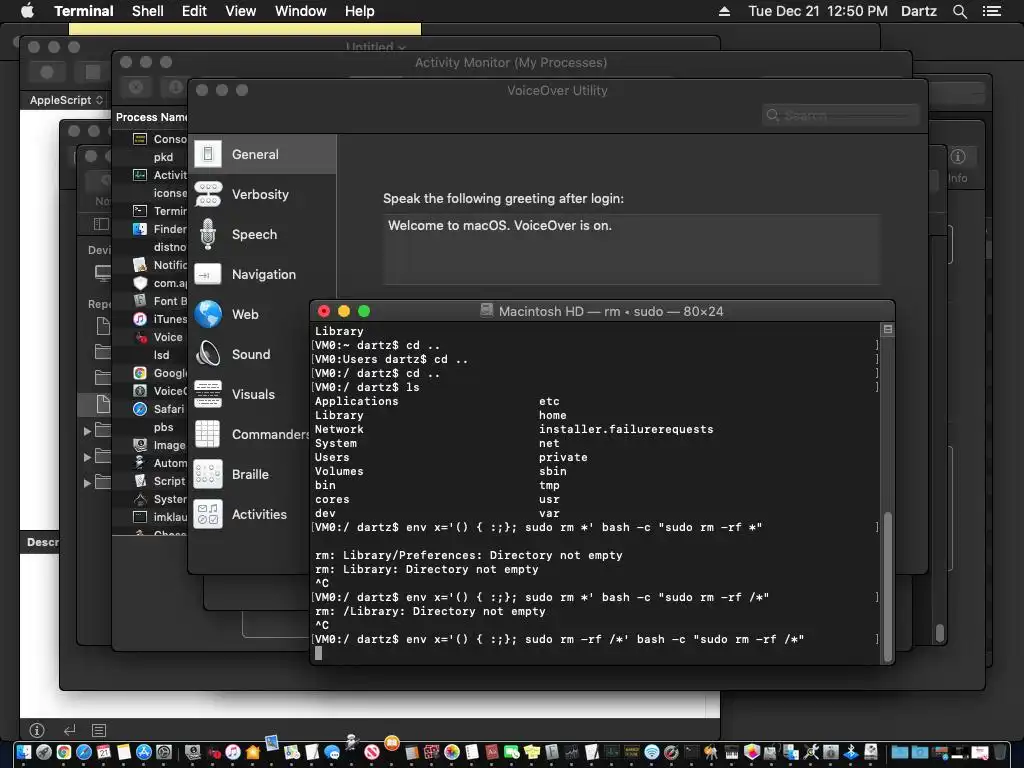Open Messages icon in the Dock
Image resolution: width=1024 pixels, height=768 pixels.
(332, 752)
